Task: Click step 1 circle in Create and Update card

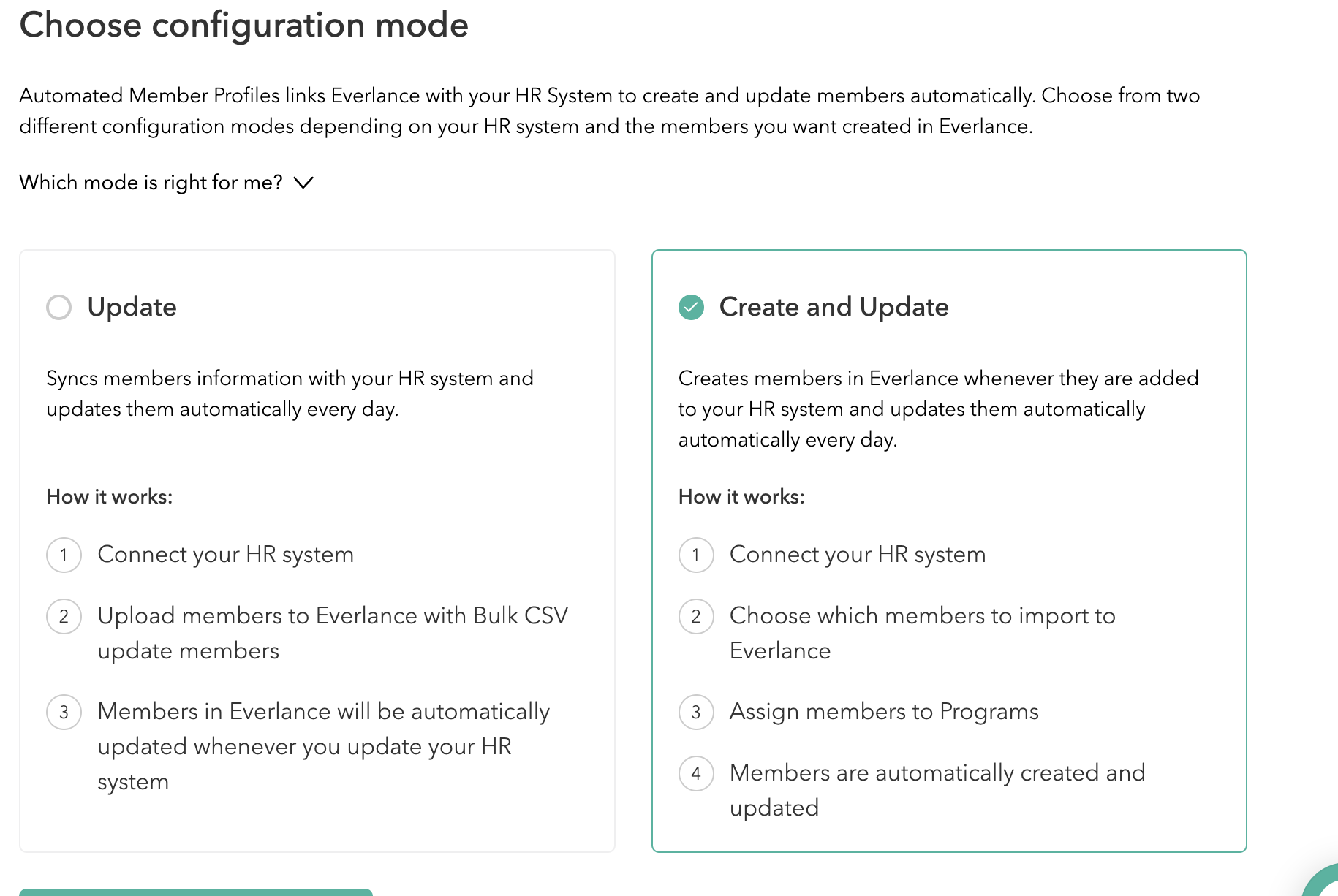Action: click(696, 555)
